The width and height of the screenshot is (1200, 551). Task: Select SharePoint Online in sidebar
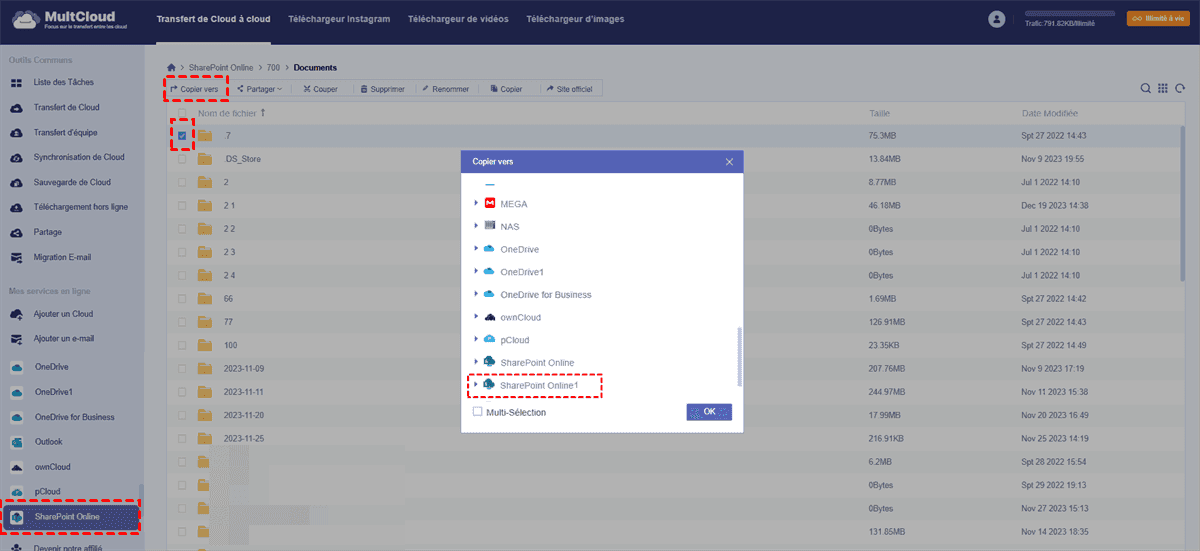tap(72, 516)
